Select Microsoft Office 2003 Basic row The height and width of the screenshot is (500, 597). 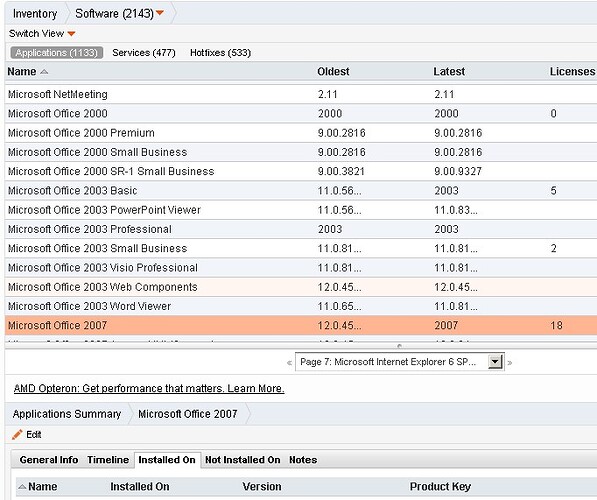301,190
